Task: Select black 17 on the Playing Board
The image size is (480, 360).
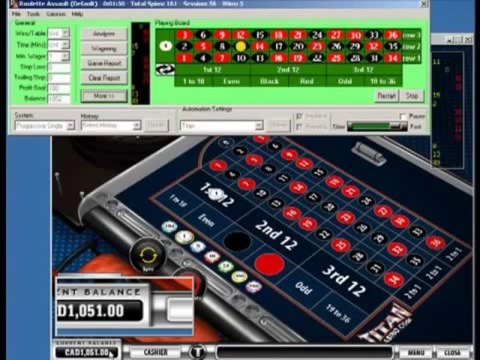Action: [279, 46]
